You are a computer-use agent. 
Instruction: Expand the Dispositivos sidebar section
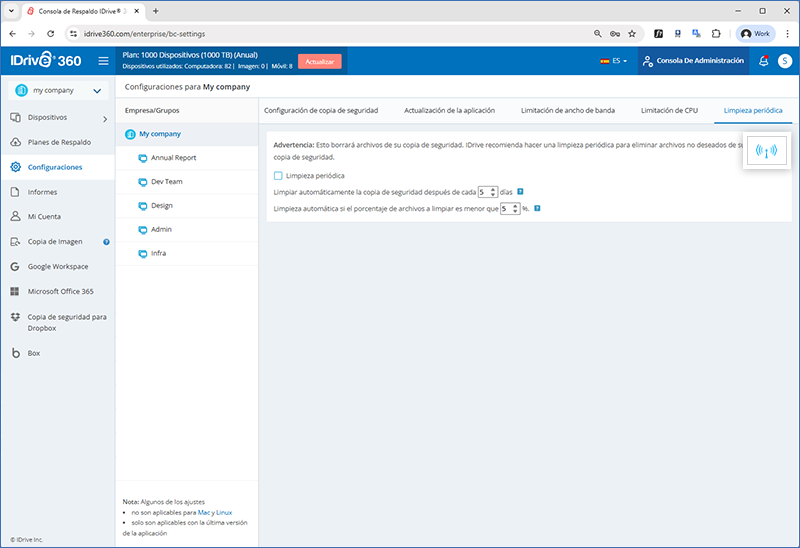[x=102, y=117]
